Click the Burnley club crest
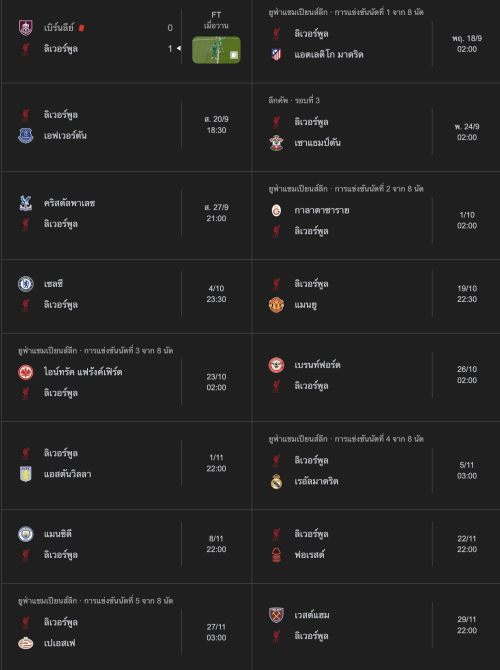The height and width of the screenshot is (670, 500). (26, 28)
